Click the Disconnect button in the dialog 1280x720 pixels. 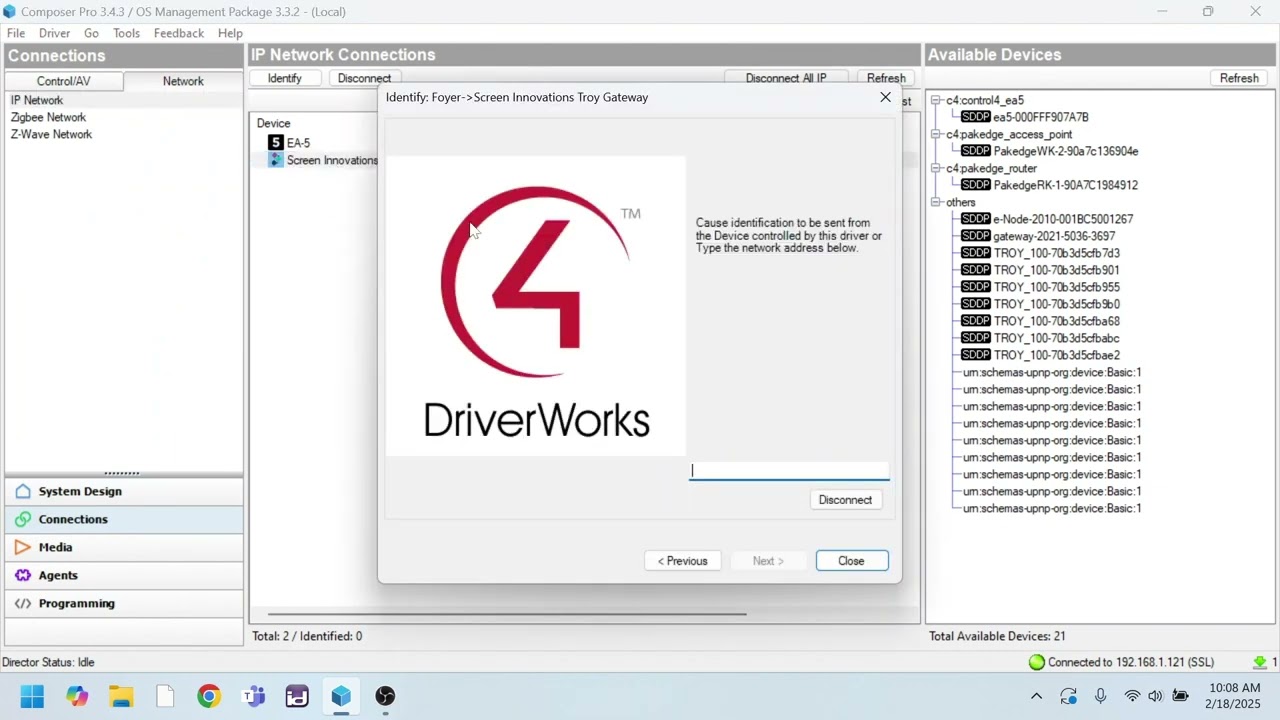pos(845,500)
